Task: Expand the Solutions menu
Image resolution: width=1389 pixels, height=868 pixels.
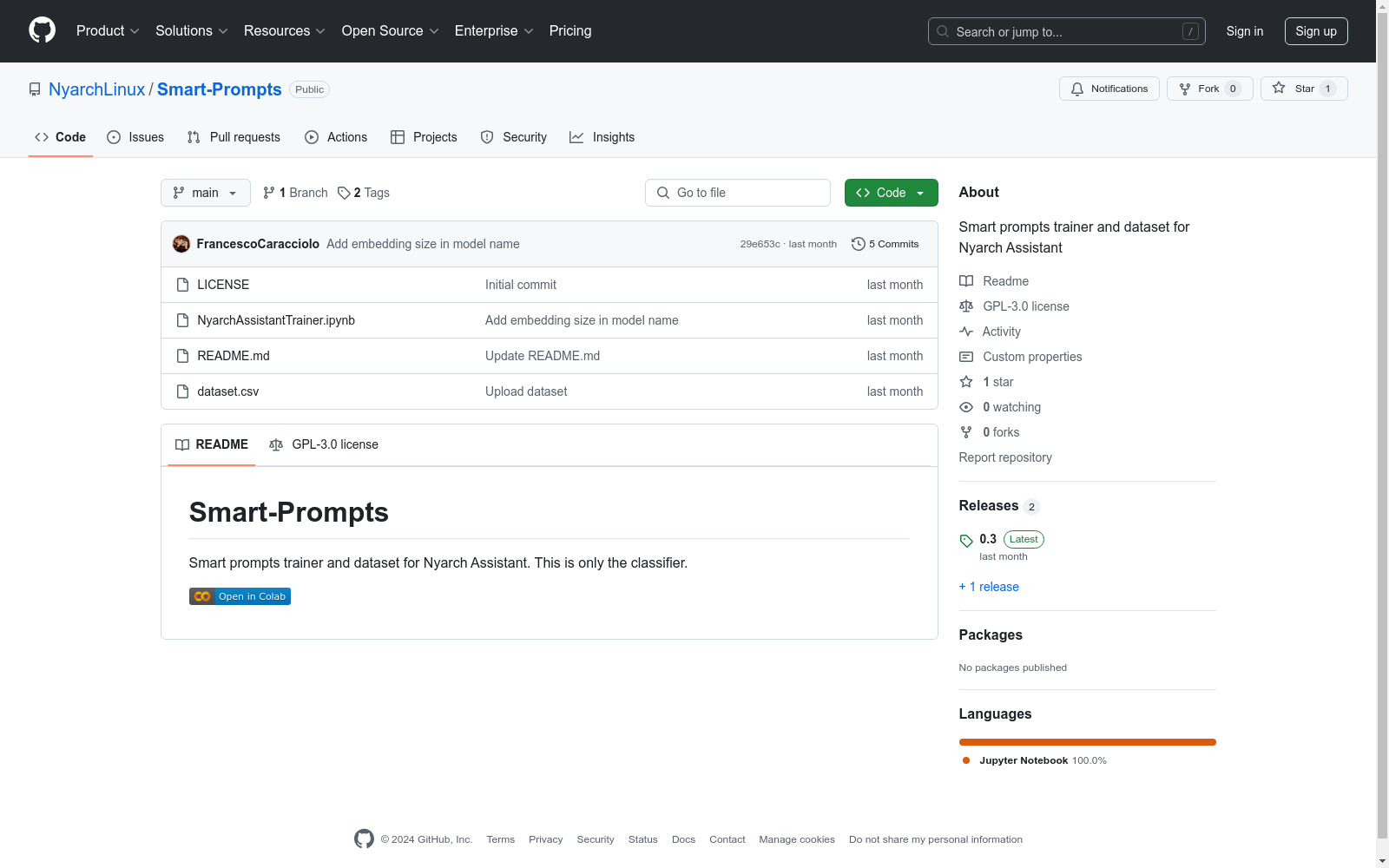Action: coord(192,31)
